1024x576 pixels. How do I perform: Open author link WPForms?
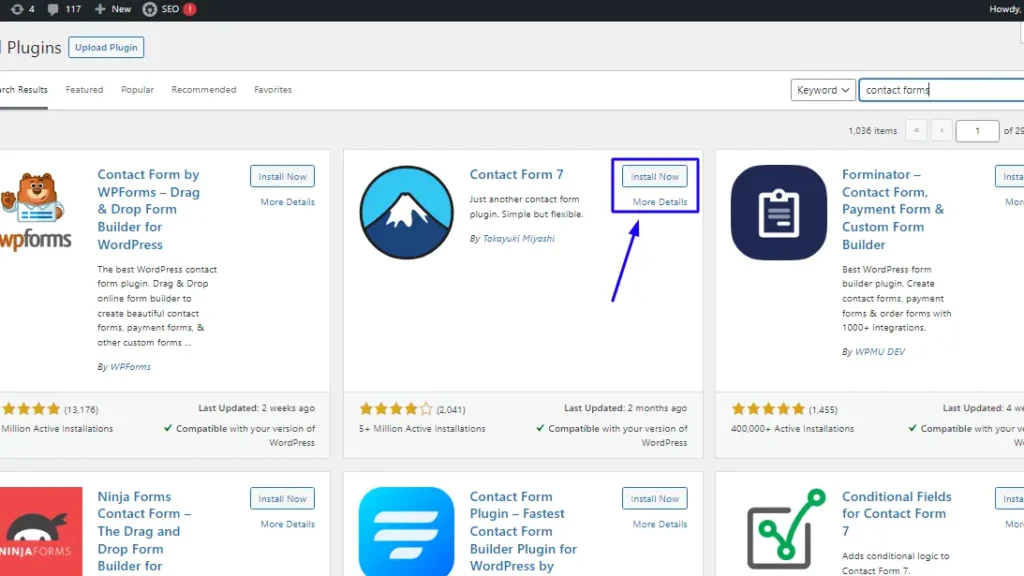click(x=131, y=367)
